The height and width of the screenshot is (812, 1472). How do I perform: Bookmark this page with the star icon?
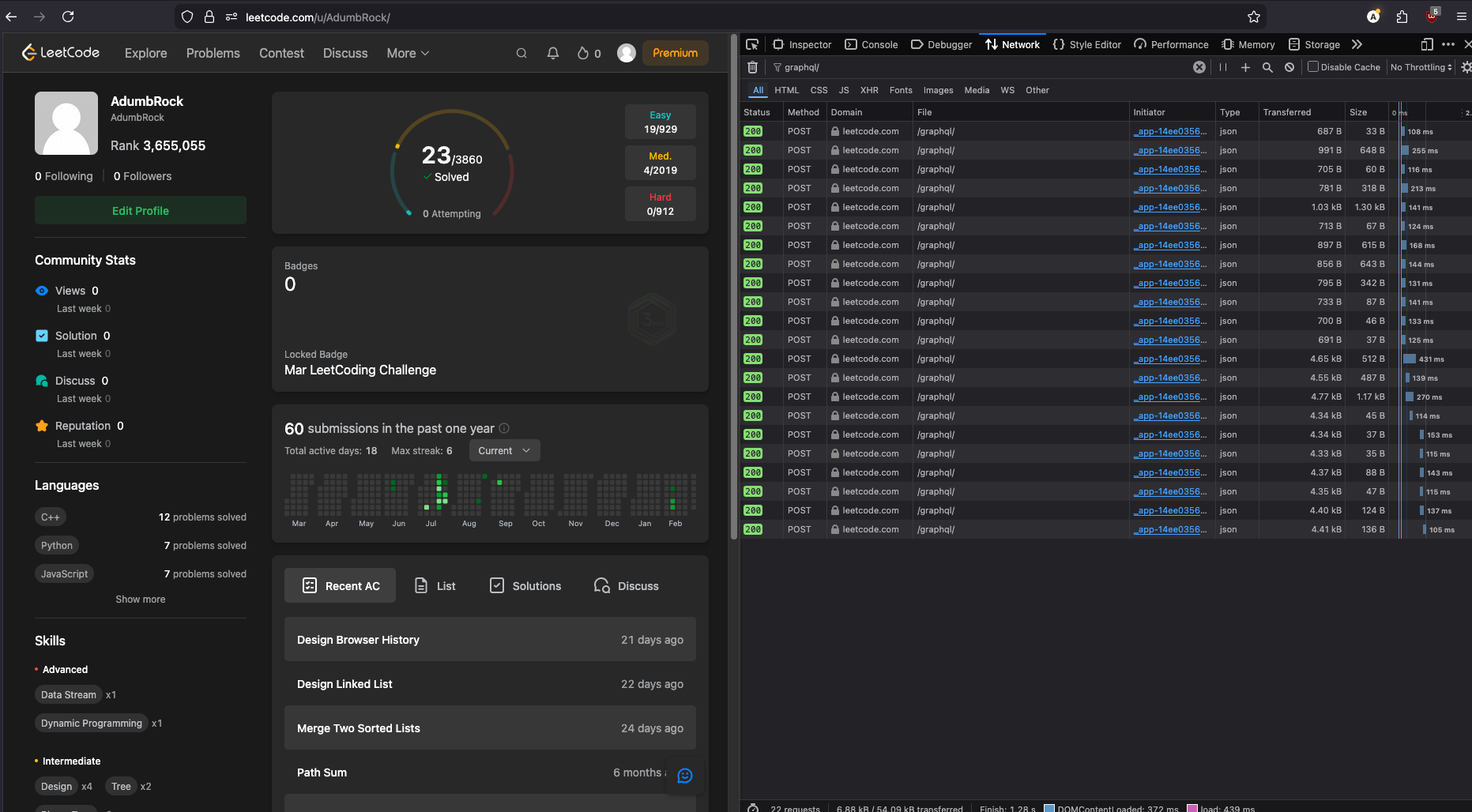[x=1253, y=17]
